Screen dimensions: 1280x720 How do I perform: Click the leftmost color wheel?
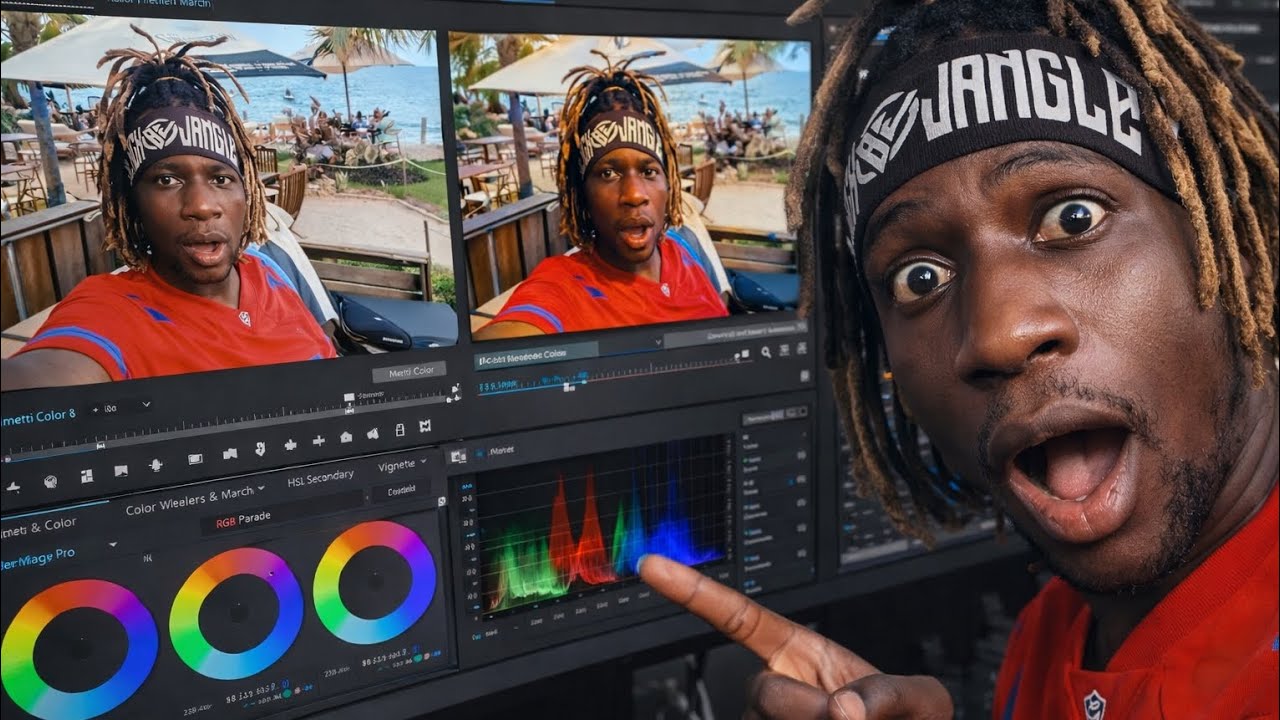click(x=78, y=651)
